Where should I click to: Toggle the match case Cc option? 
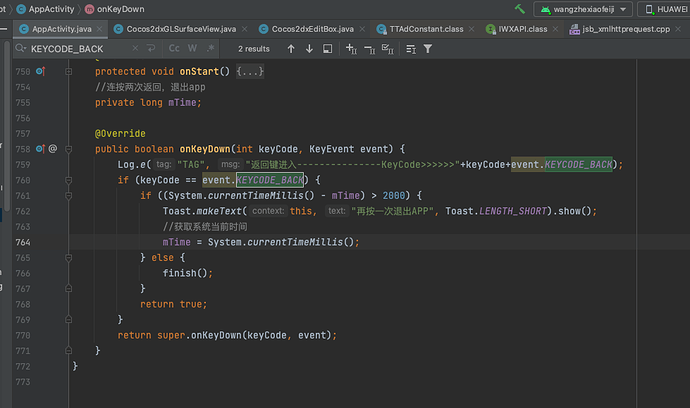click(175, 48)
